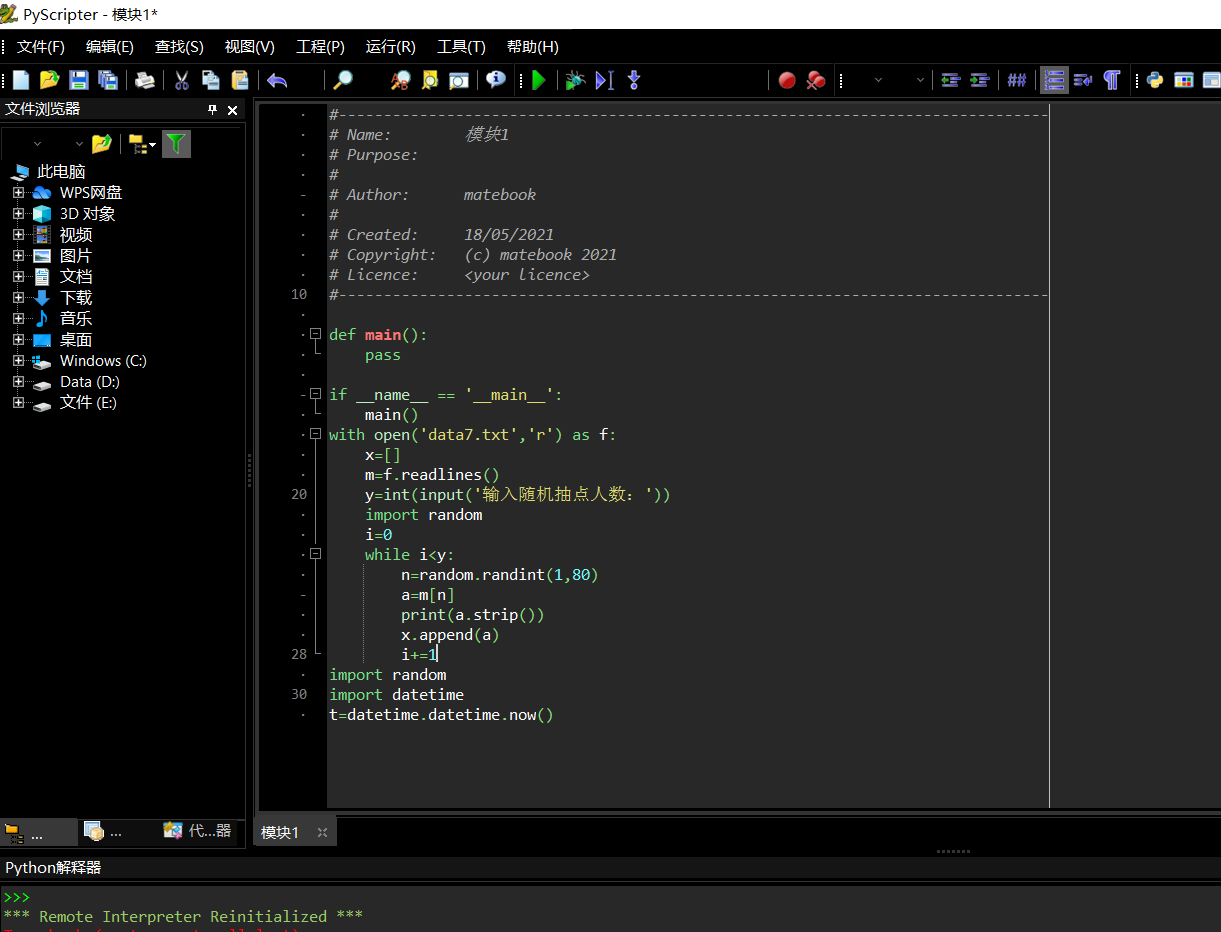Click the Save file floppy icon
The image size is (1221, 932).
pyautogui.click(x=78, y=80)
